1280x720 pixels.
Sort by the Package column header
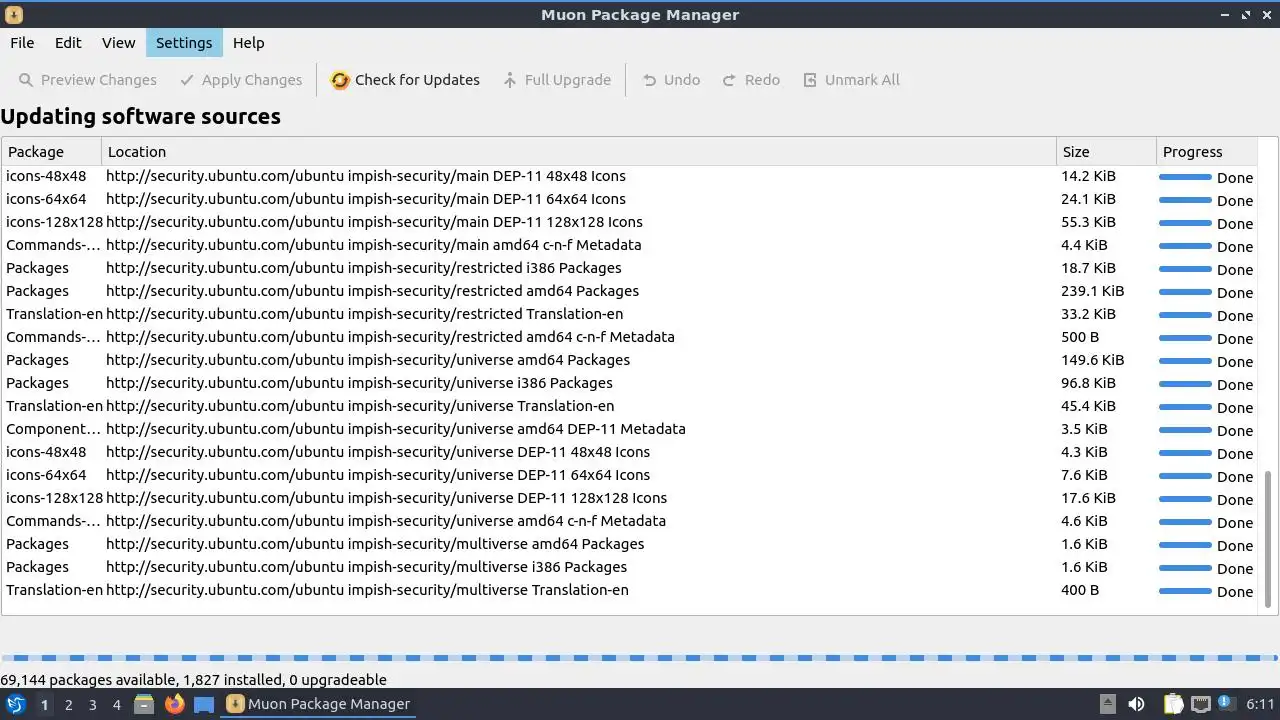tap(51, 152)
